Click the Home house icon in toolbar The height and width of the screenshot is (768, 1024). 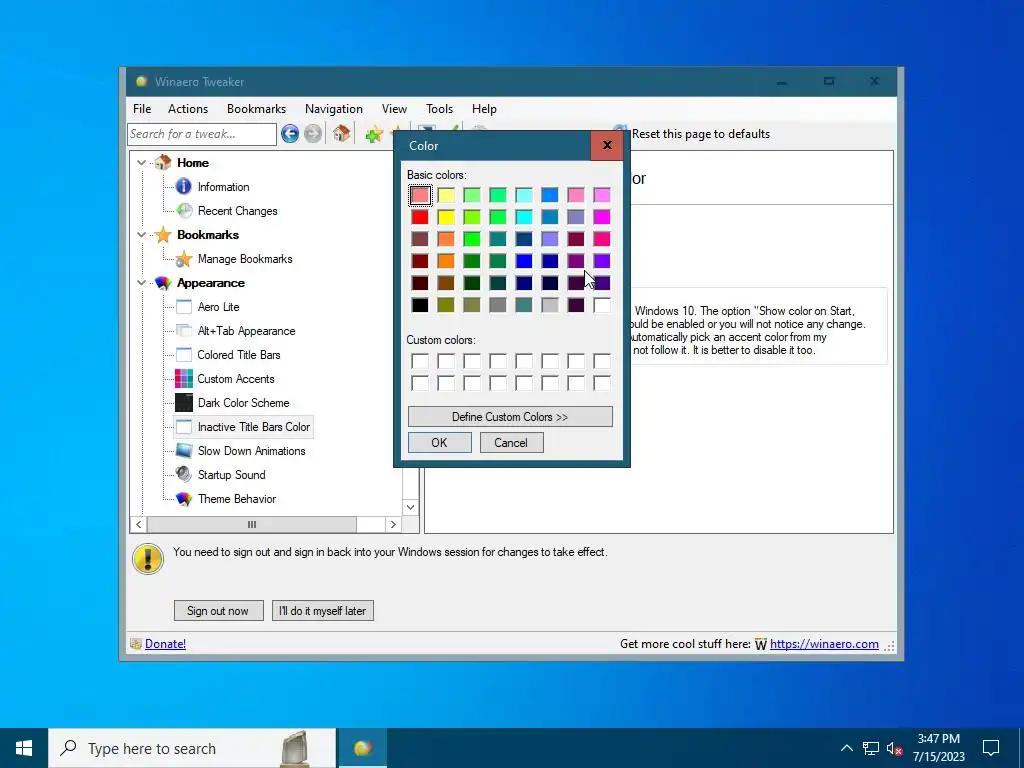pyautogui.click(x=341, y=133)
